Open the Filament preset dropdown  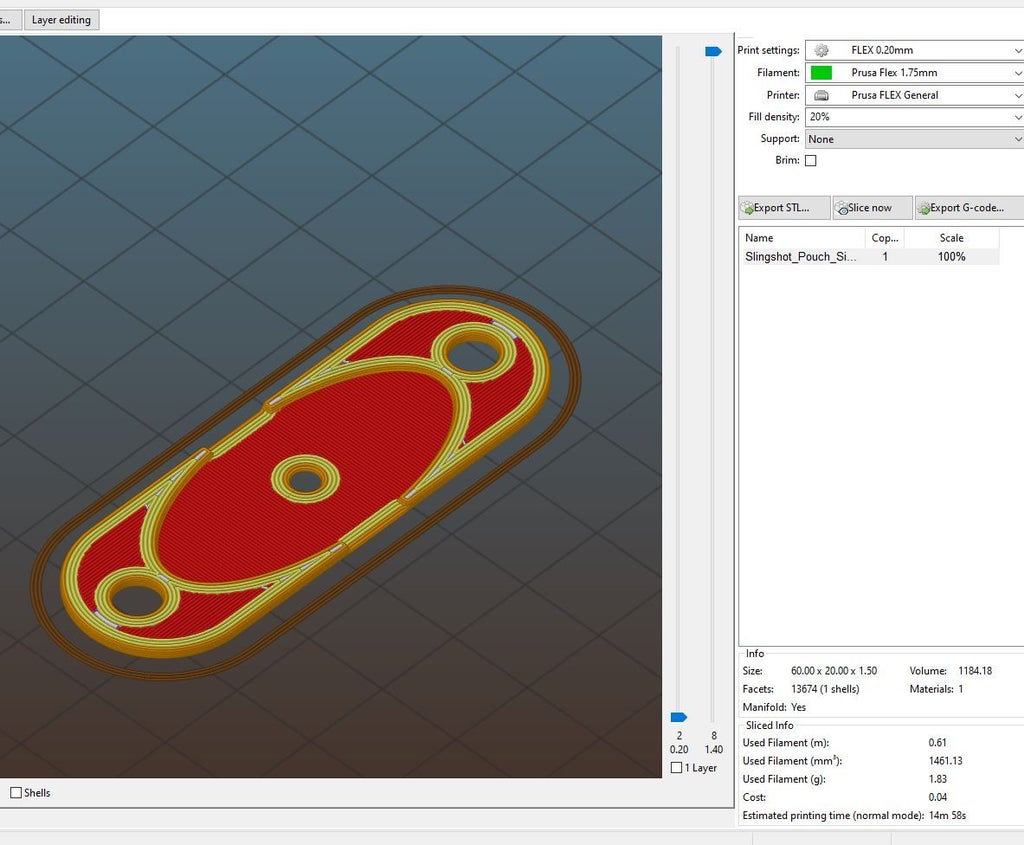(1017, 73)
